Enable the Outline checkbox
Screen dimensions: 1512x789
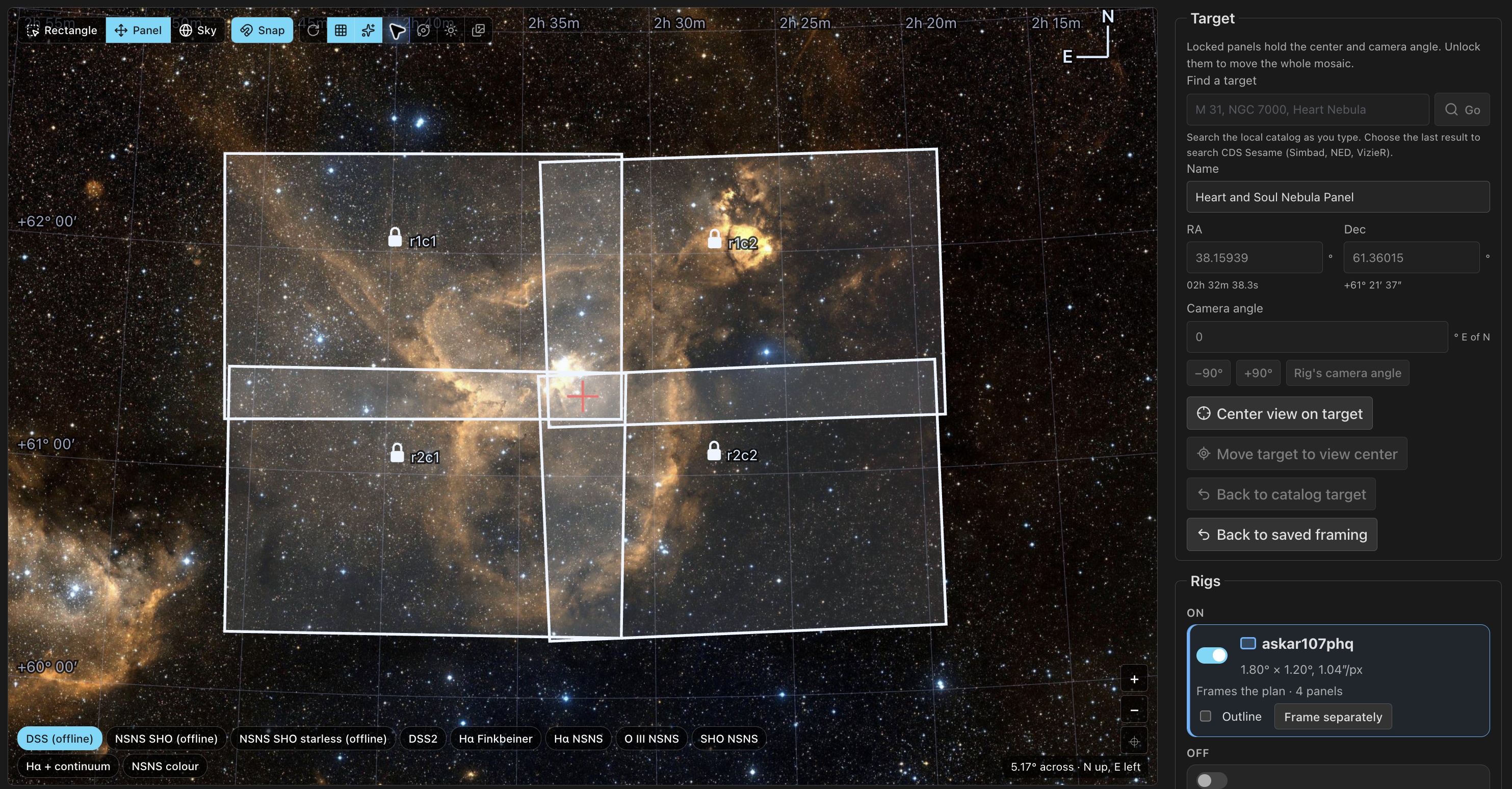click(1206, 716)
